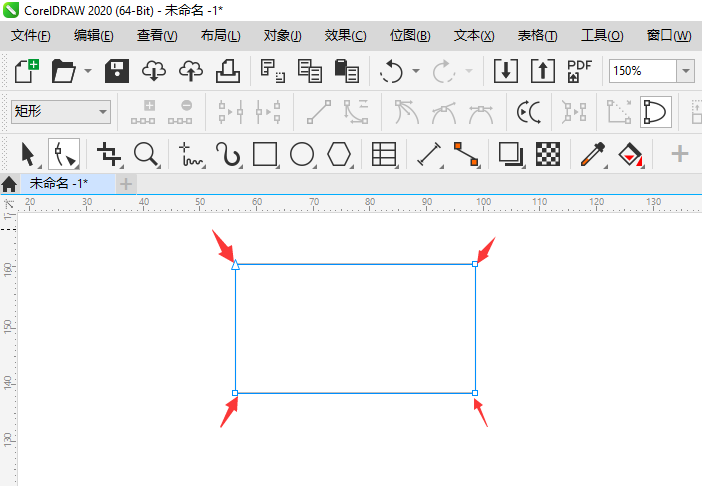
Task: Open the redo history dropdown arrow
Action: pyautogui.click(x=469, y=71)
